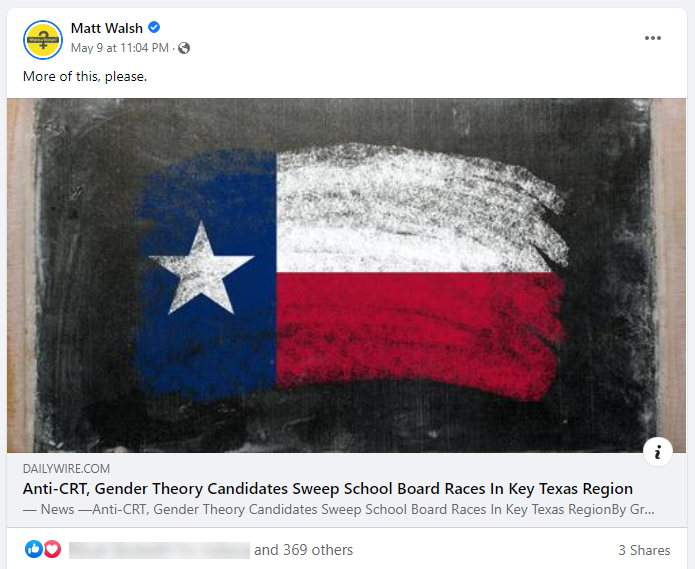Click the blurred reactor names
This screenshot has width=695, height=569.
pyautogui.click(x=159, y=549)
